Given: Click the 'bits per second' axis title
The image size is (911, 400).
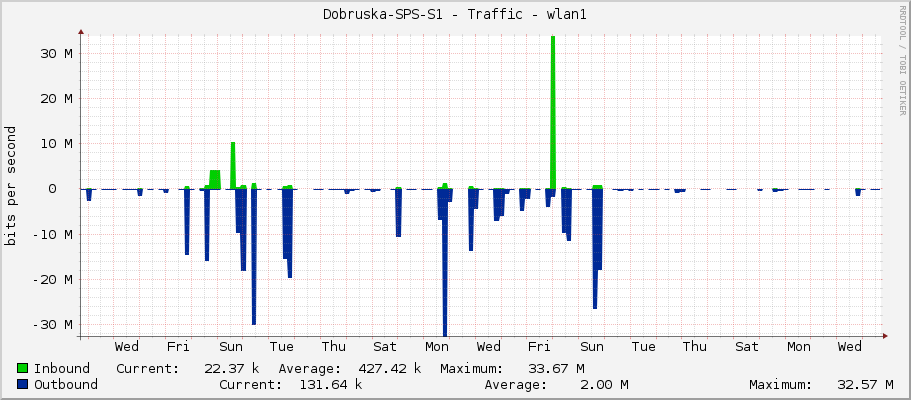Looking at the screenshot, I should [10, 186].
